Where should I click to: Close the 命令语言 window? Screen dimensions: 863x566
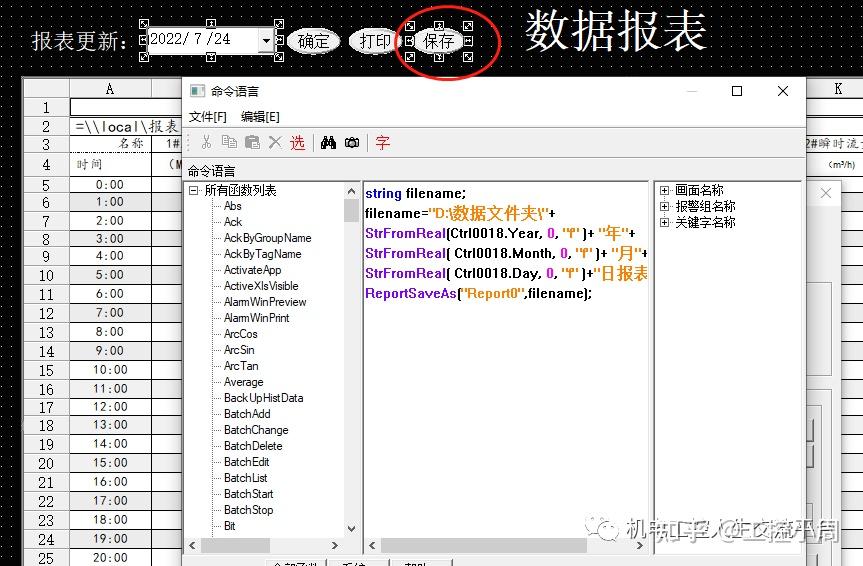coord(783,91)
